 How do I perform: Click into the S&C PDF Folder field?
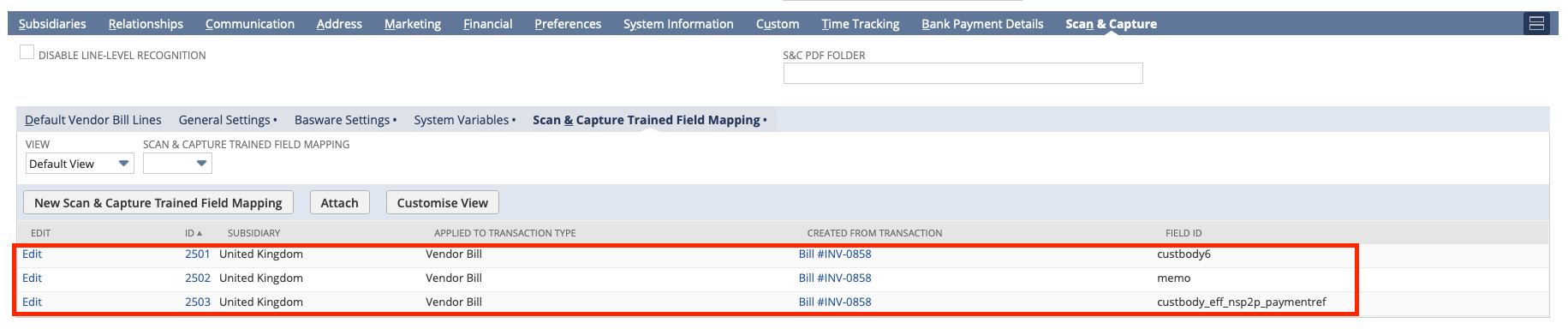point(963,74)
